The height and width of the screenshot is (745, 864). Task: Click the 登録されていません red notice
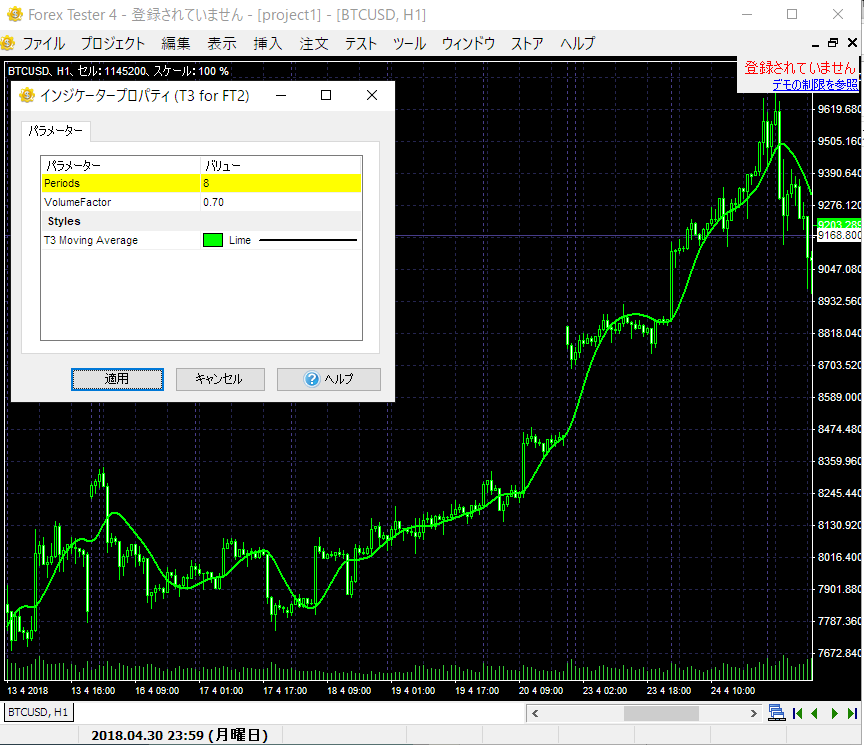click(x=800, y=68)
